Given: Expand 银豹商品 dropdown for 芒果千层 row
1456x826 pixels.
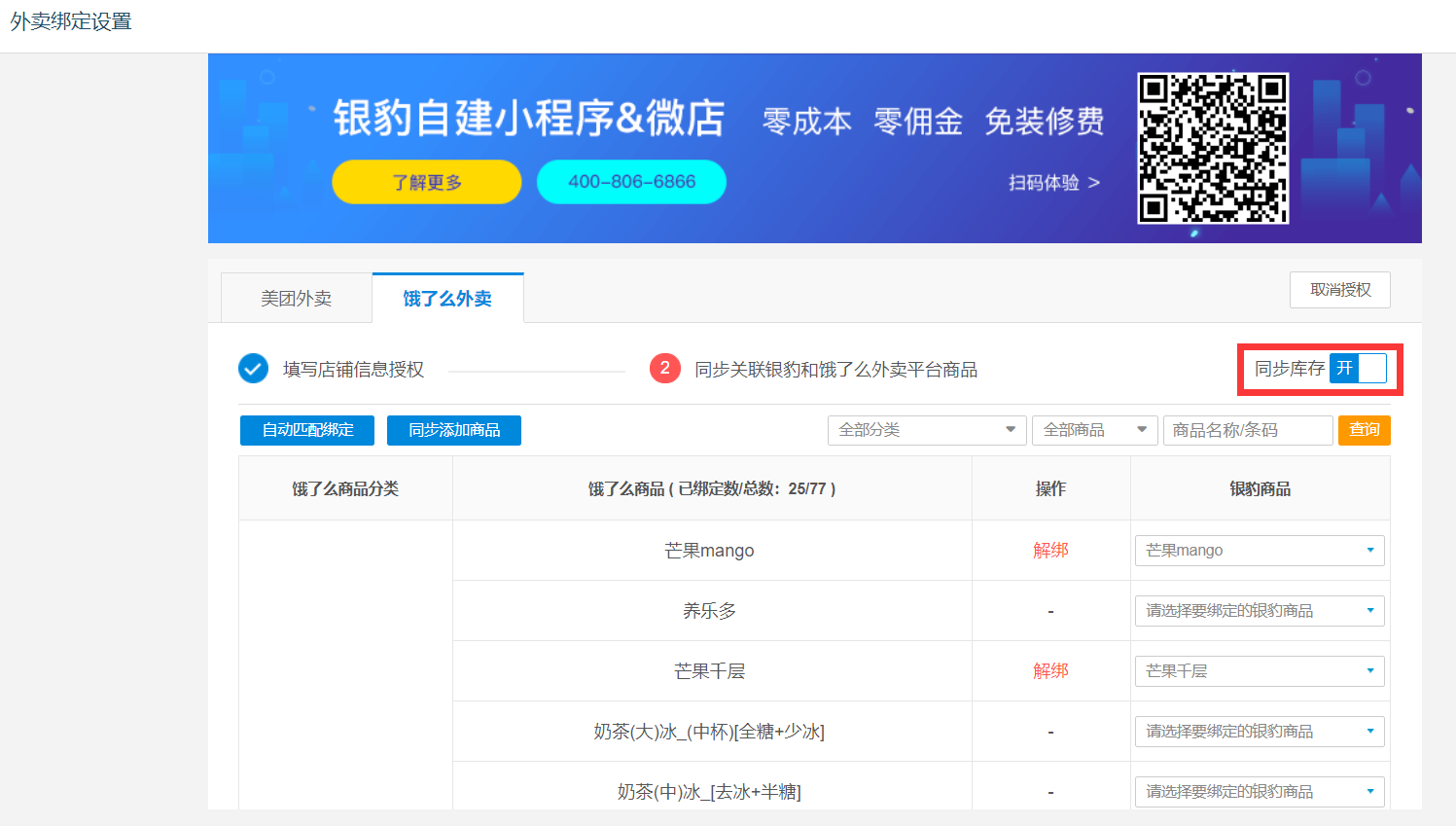Looking at the screenshot, I should (x=1259, y=671).
